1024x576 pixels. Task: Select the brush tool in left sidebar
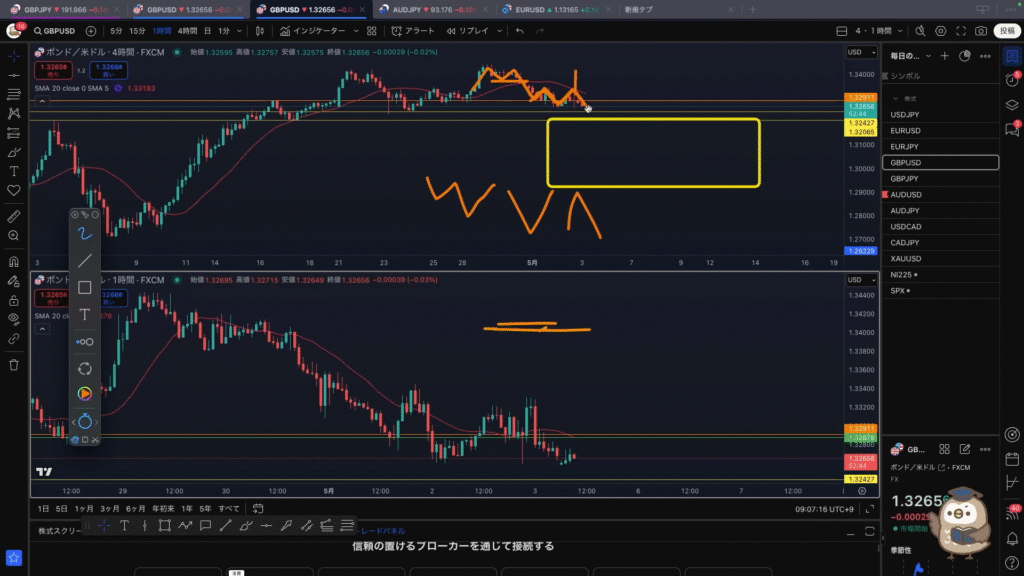point(14,152)
